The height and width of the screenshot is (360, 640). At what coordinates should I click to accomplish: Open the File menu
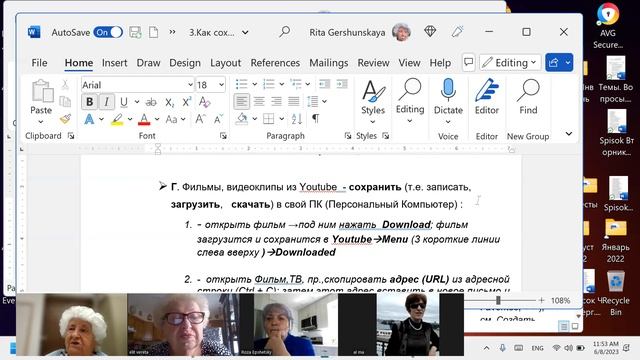tap(39, 63)
